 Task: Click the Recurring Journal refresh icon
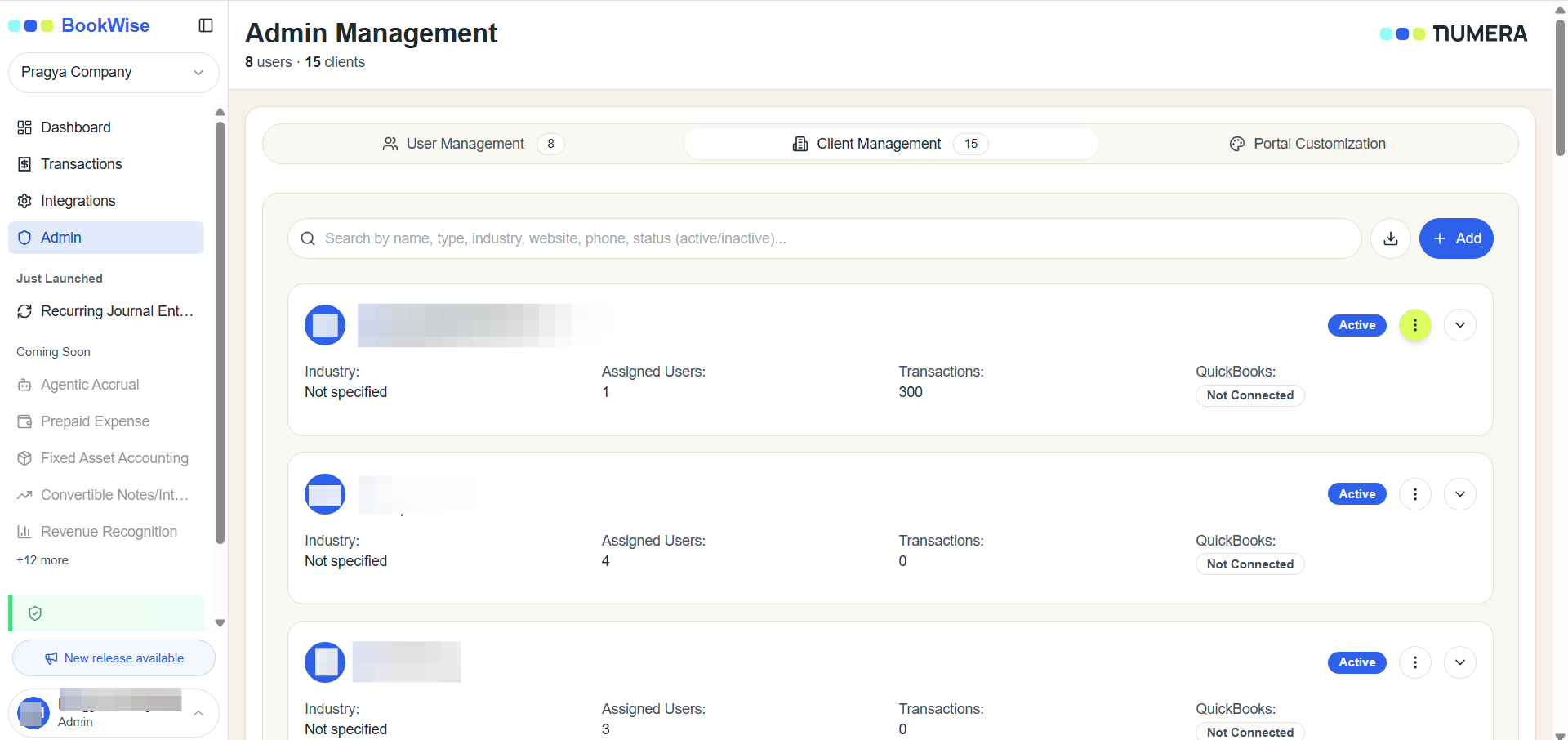[x=24, y=311]
